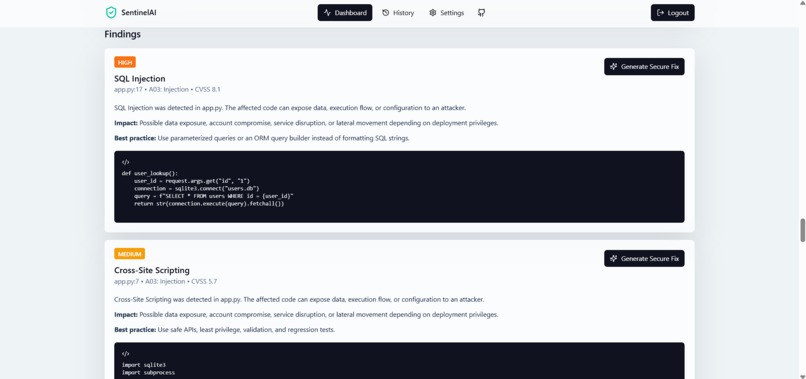Select the SQL Injection finding title
This screenshot has width=806, height=379.
tap(140, 79)
